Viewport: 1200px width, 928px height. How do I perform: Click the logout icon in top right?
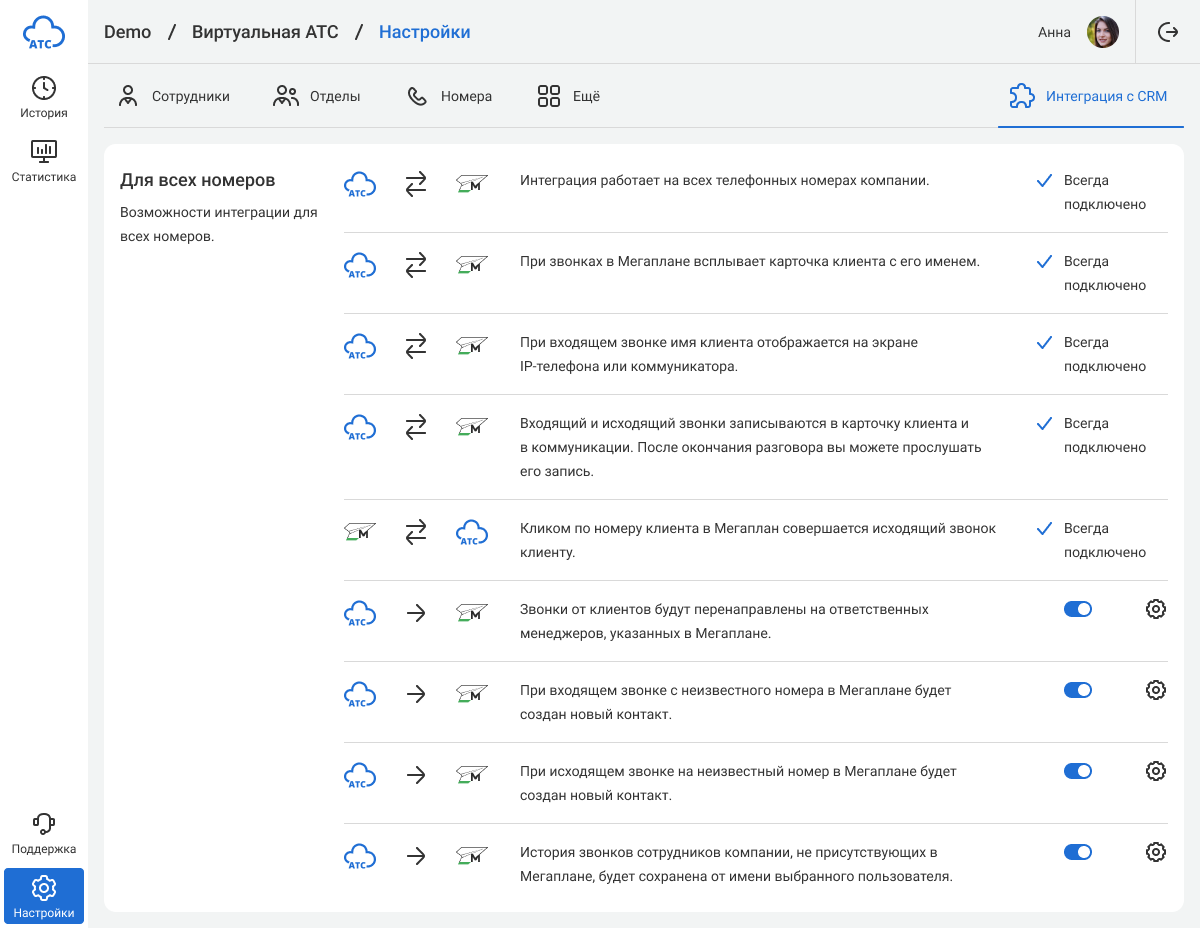(x=1168, y=32)
